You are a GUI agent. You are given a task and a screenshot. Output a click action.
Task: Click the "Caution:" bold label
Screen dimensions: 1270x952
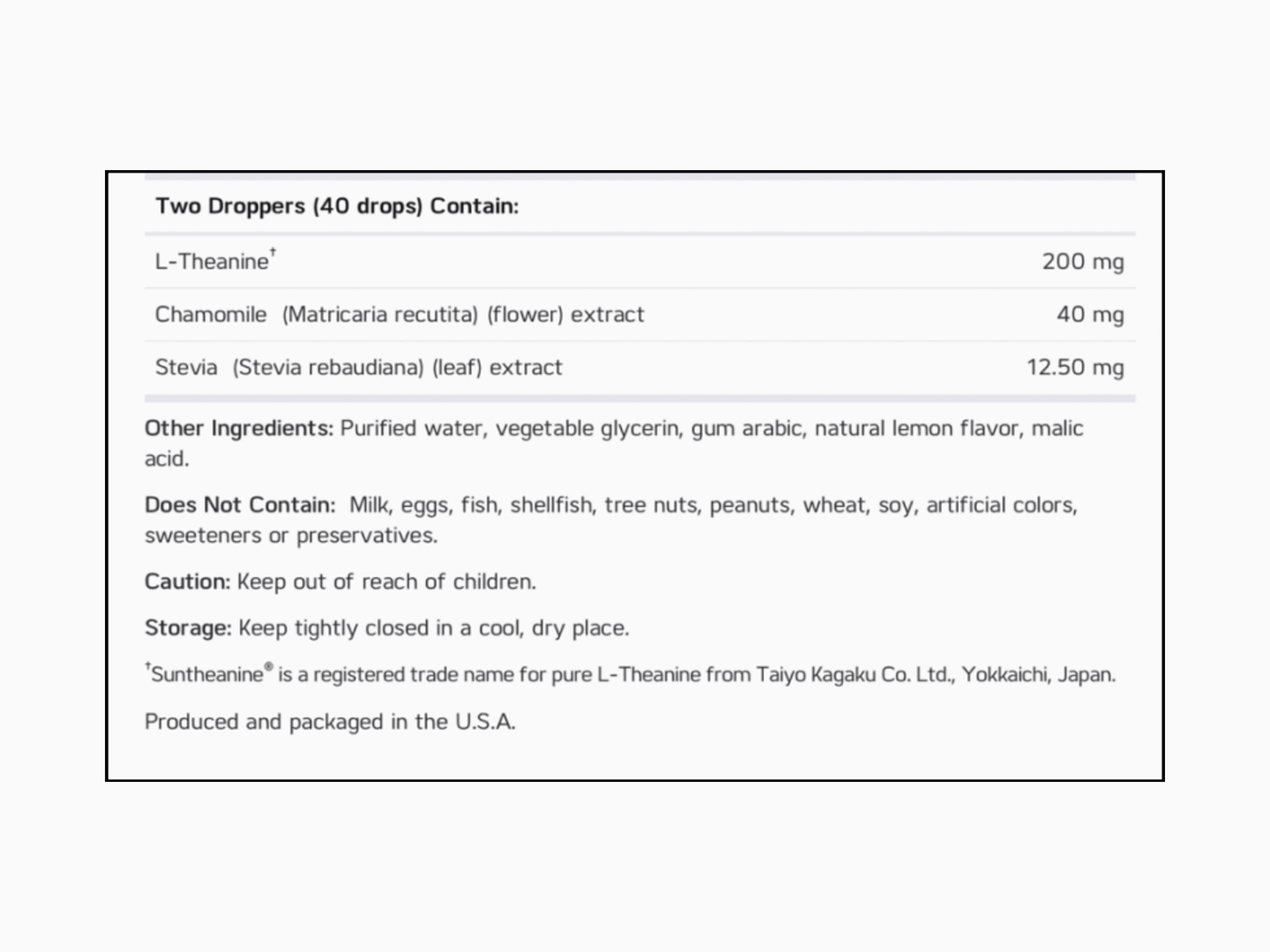click(187, 582)
